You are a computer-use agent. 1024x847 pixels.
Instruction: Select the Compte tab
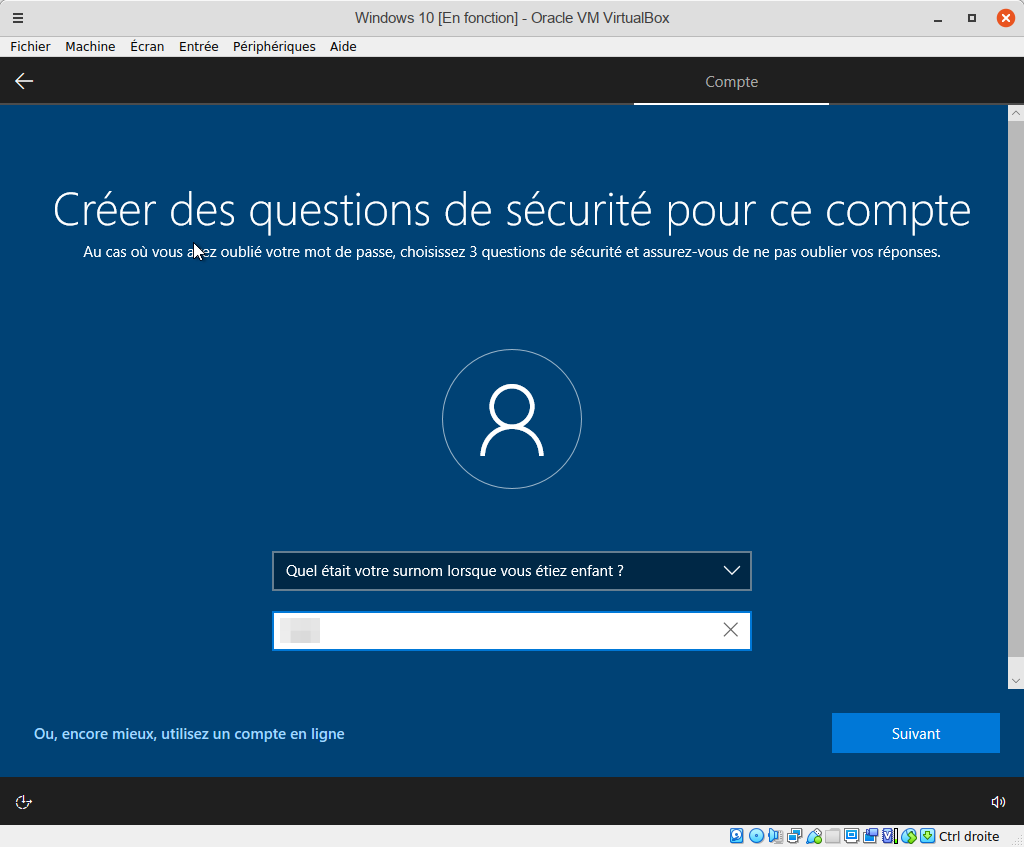tap(731, 82)
